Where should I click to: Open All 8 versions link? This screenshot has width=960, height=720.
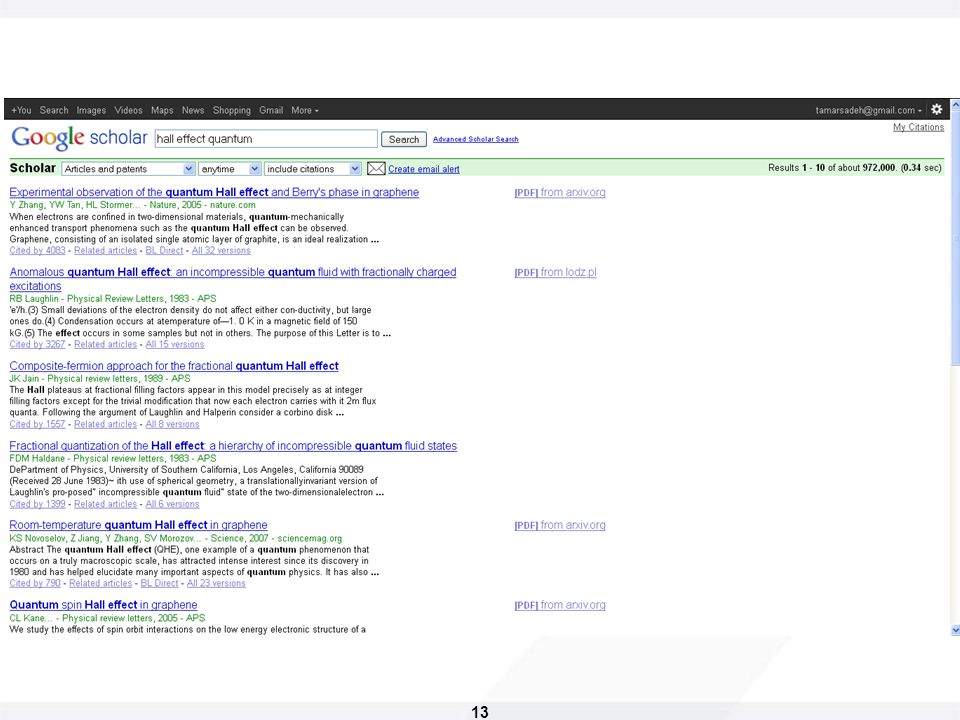(x=172, y=424)
